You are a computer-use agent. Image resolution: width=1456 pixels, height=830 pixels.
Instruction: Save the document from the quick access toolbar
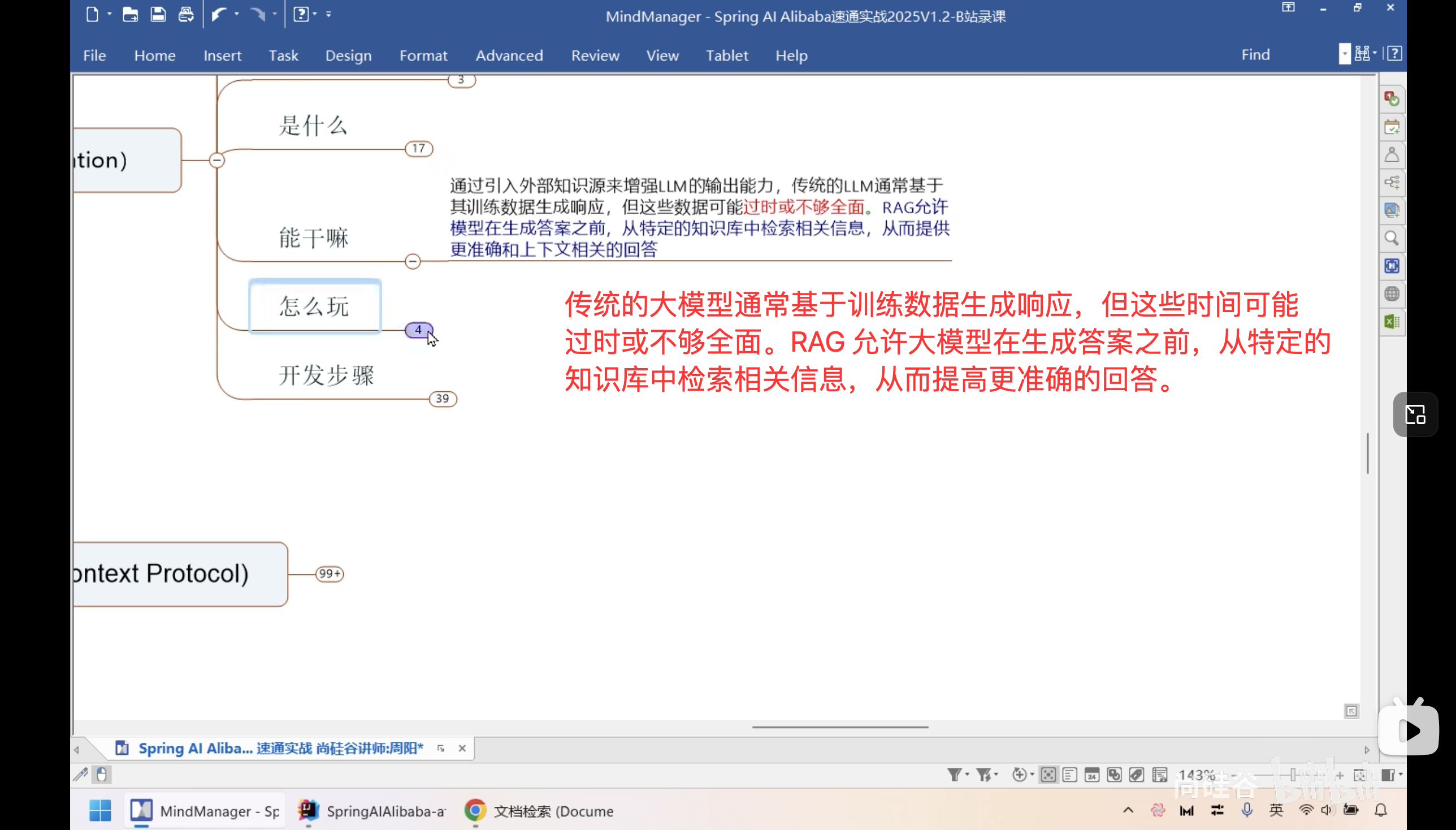[158, 14]
